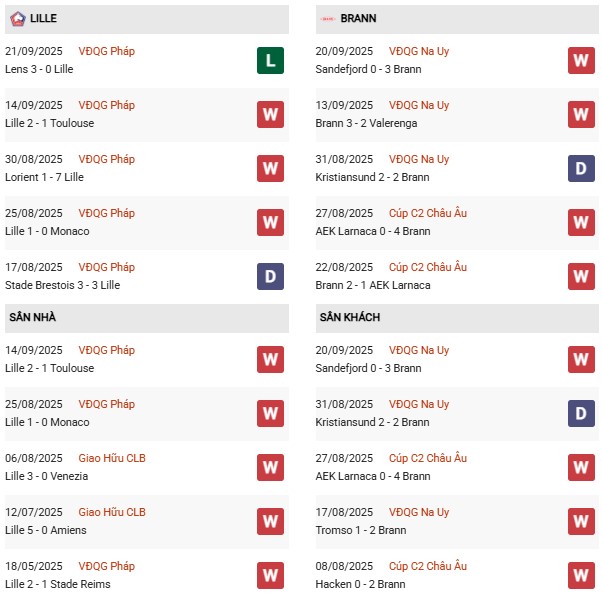Image resolution: width=602 pixels, height=602 pixels.
Task: Click the Lille 2-1 Stade Reims result
Action: (x=58, y=584)
